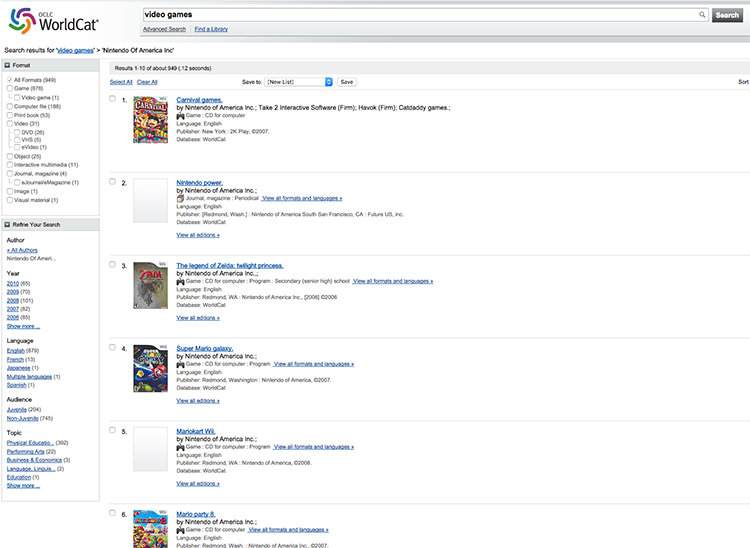View all editions of Super Mario galaxy
750x548 pixels.
[198, 401]
